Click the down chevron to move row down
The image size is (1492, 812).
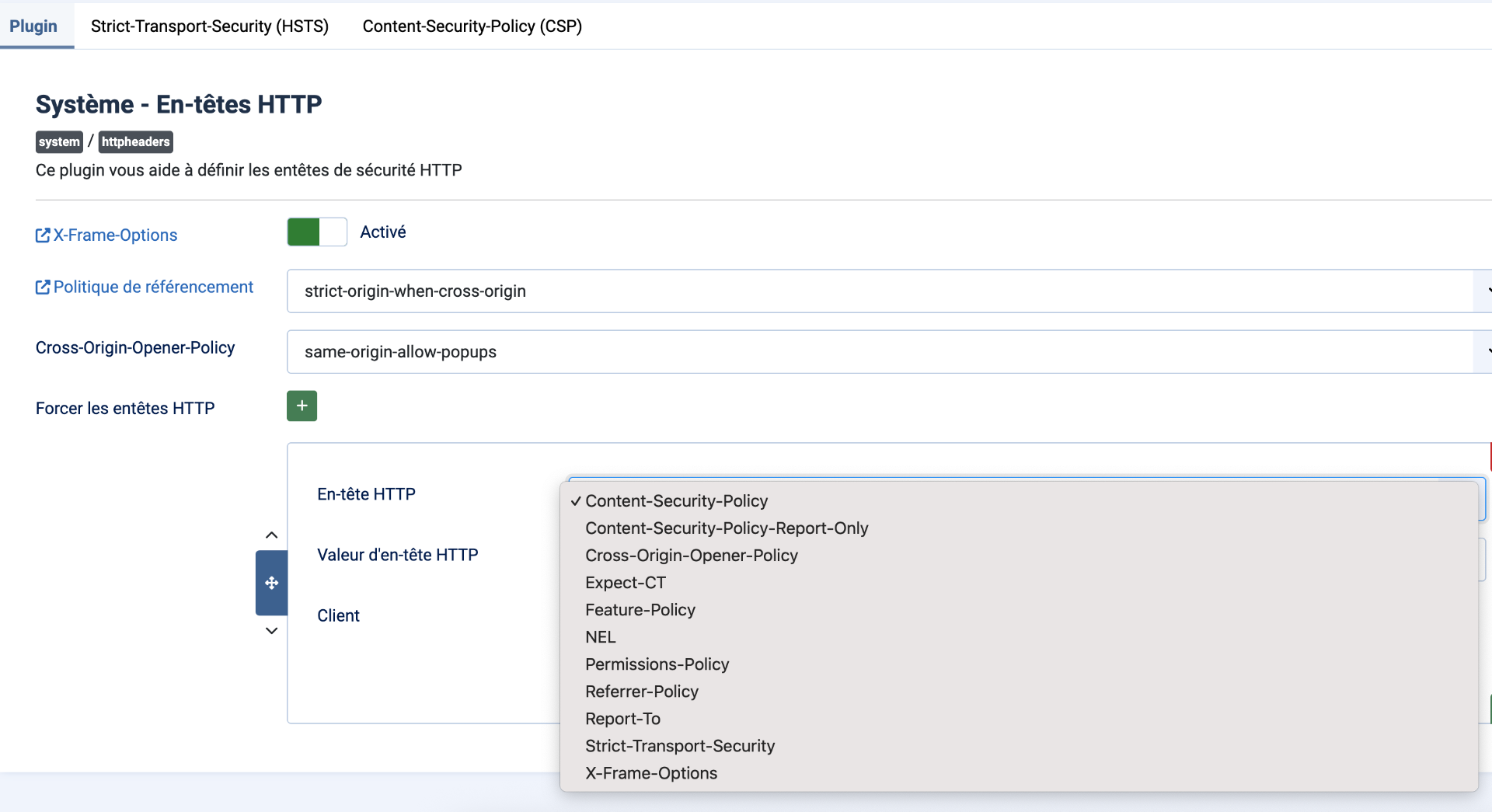[x=271, y=631]
